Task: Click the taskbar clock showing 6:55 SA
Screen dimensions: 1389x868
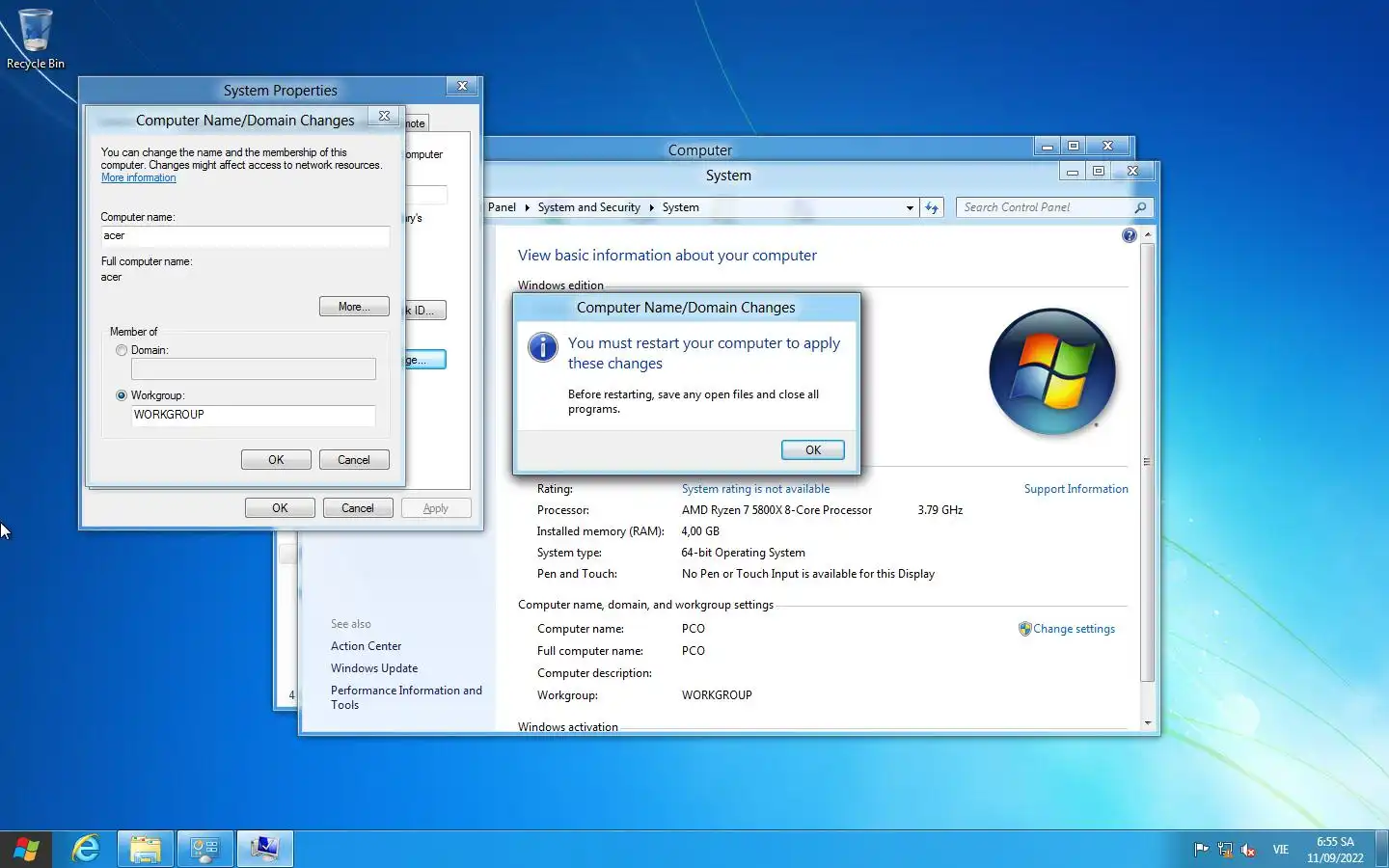Action: click(1335, 850)
